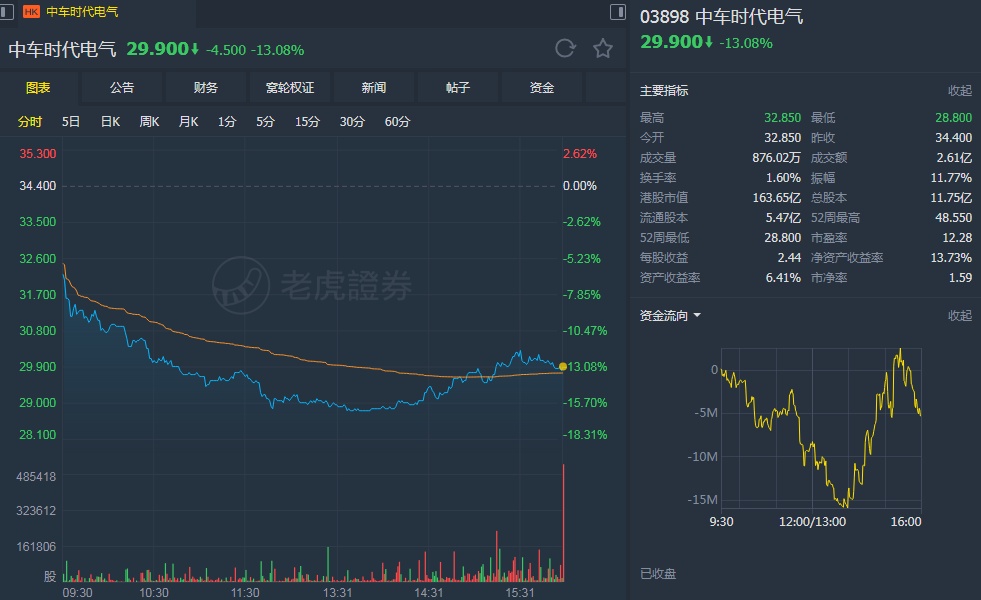Click the 成交量 value 876.02万
The width and height of the screenshot is (981, 600).
[x=776, y=158]
